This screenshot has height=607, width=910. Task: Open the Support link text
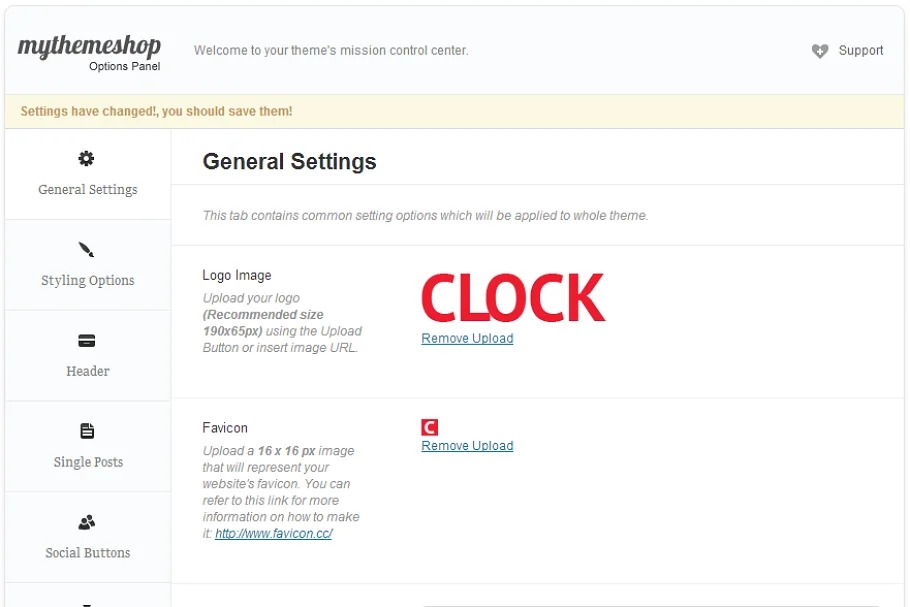tap(861, 51)
